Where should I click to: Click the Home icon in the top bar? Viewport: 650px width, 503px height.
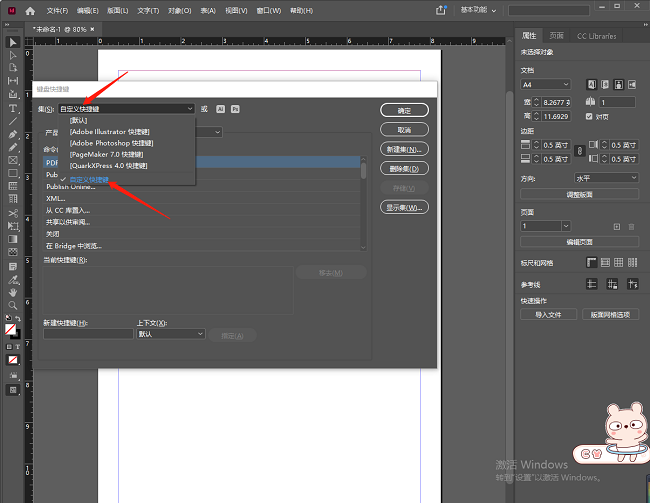30,10
